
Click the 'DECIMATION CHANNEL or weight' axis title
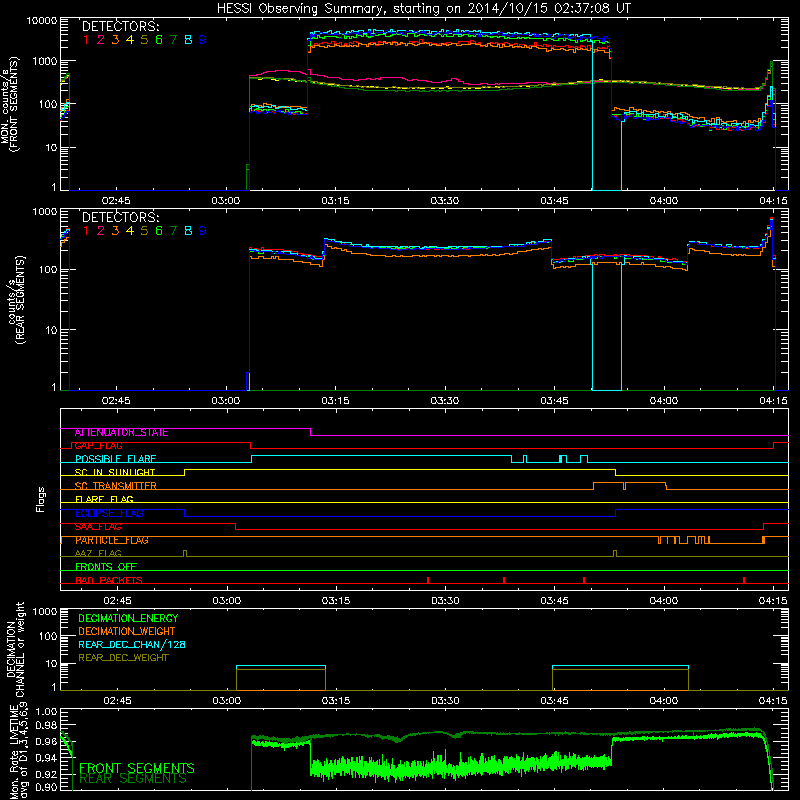(15, 649)
